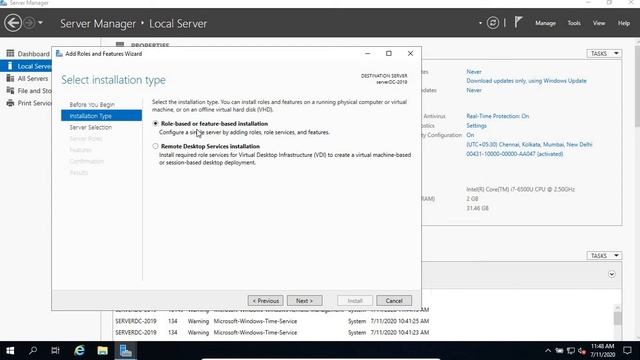
Task: Maximize the Add Roles and Features Wizard
Action: 389,53
